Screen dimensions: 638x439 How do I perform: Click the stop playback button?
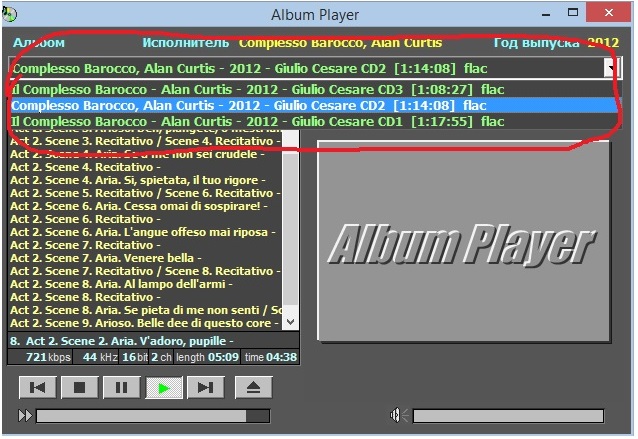[80, 387]
